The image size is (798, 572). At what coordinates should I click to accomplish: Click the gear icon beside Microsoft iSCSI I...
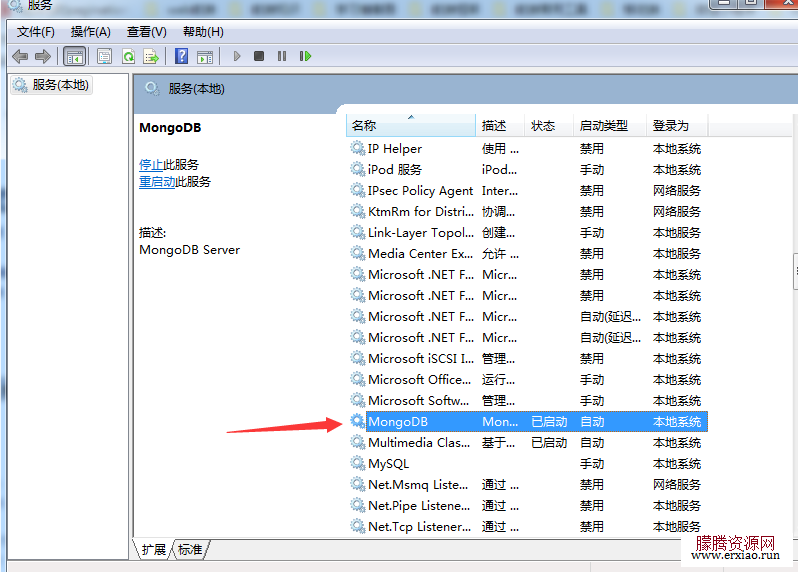tap(358, 359)
